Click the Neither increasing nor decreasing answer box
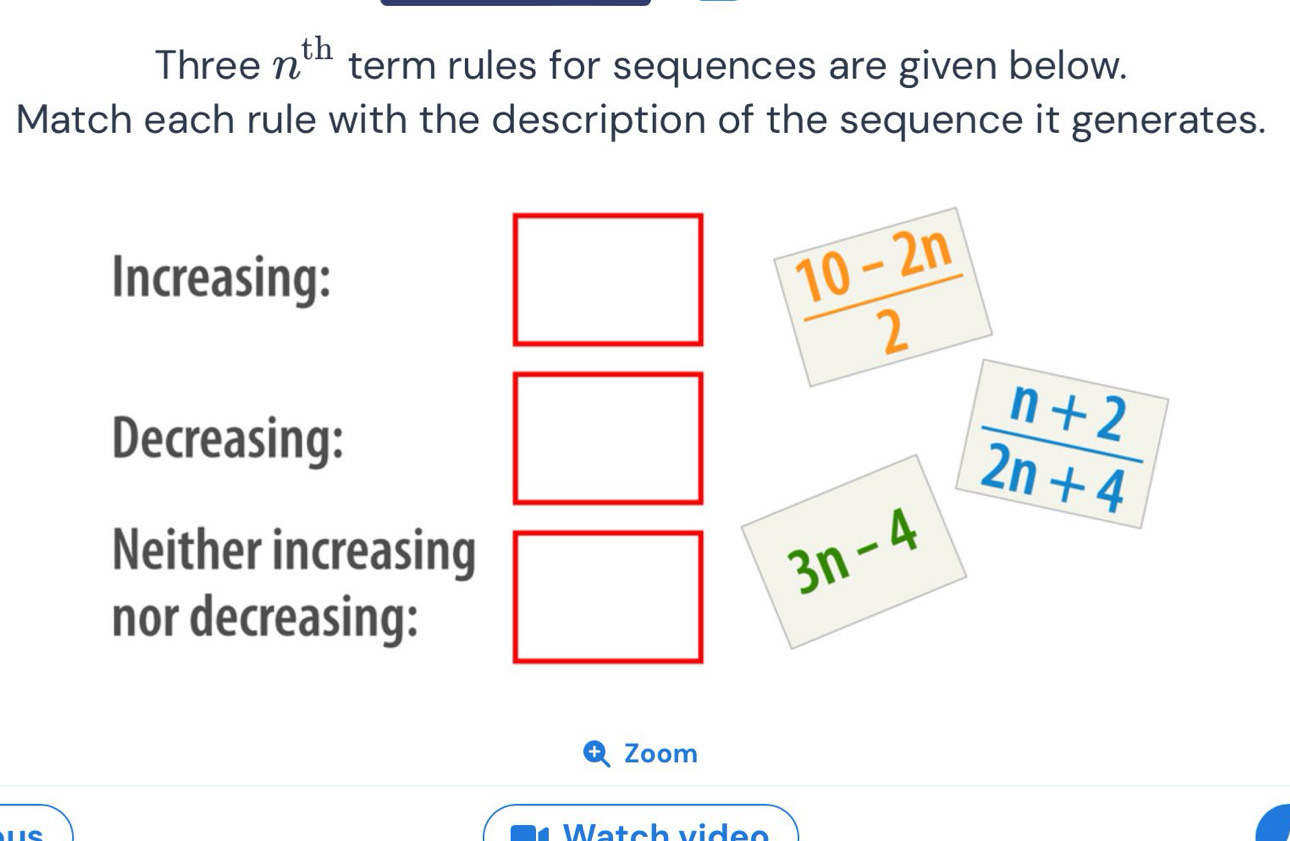Viewport: 1290px width, 841px height. [x=608, y=597]
